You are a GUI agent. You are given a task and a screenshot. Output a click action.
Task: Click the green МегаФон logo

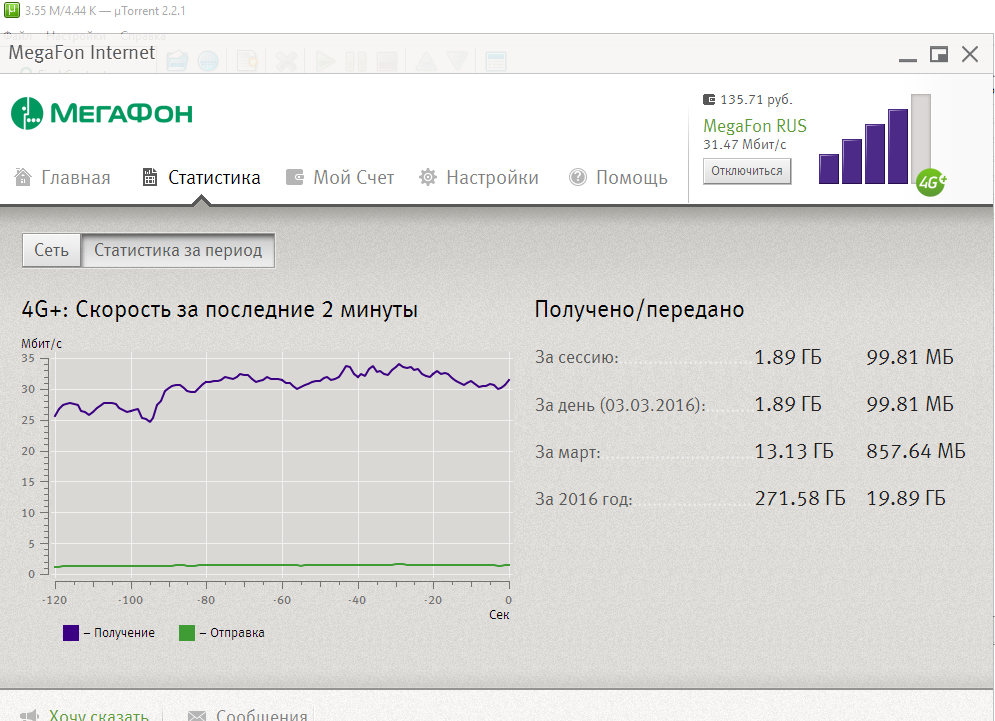(x=102, y=114)
